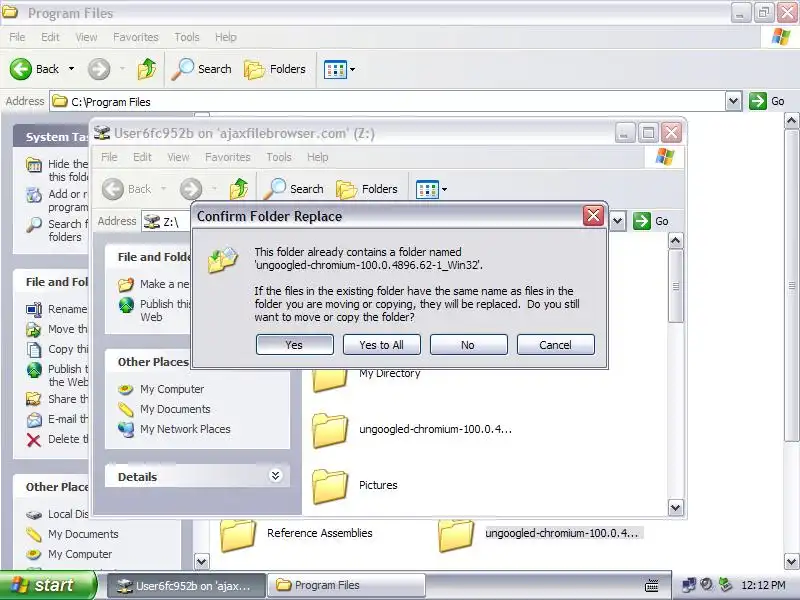Open Views button in Z: drive window
This screenshot has width=800, height=600.
(x=428, y=189)
